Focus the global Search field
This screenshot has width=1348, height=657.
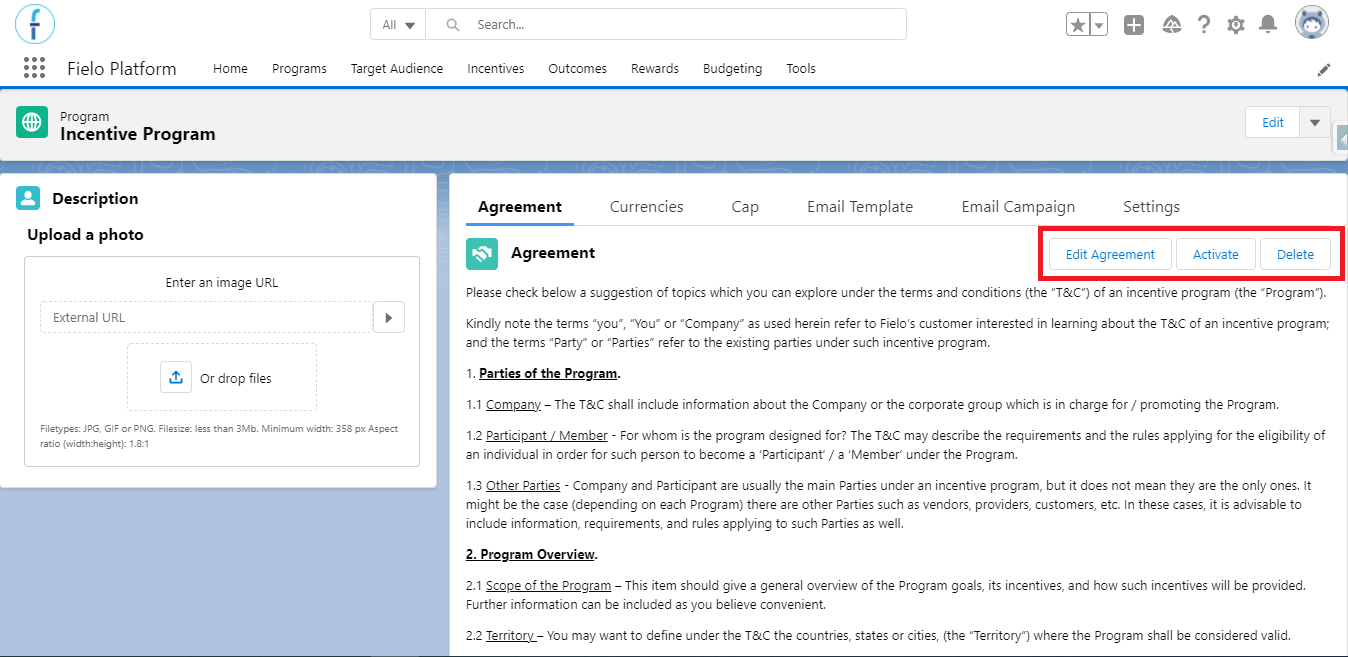pyautogui.click(x=666, y=24)
